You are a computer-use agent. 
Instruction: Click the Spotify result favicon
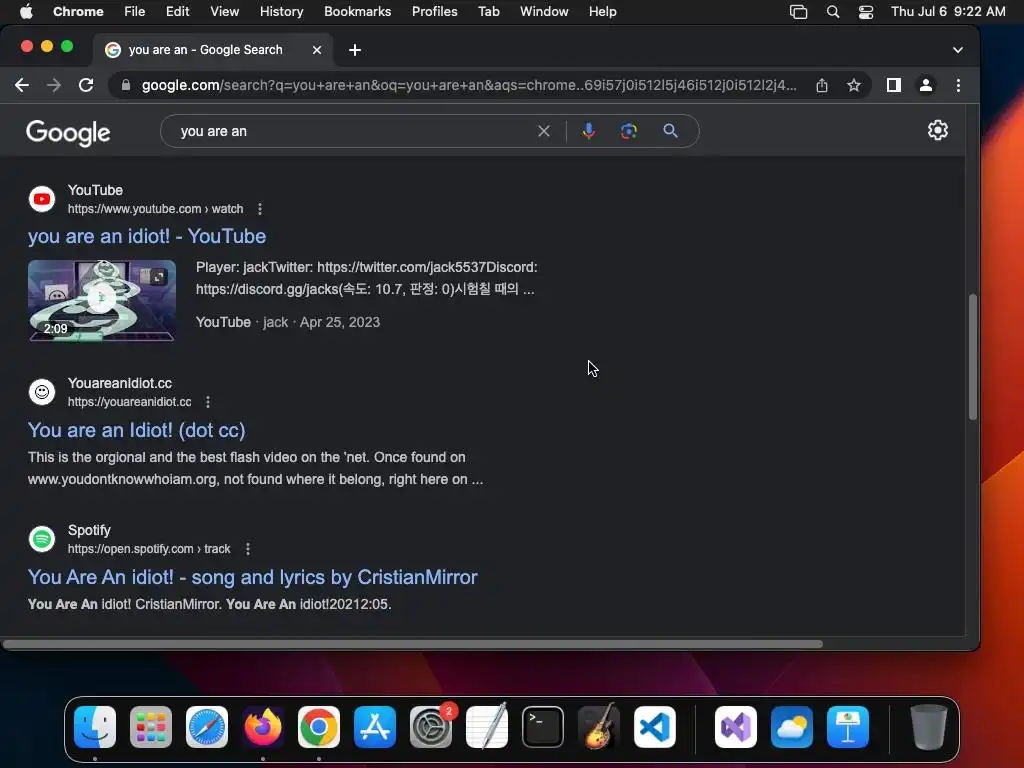coord(42,539)
